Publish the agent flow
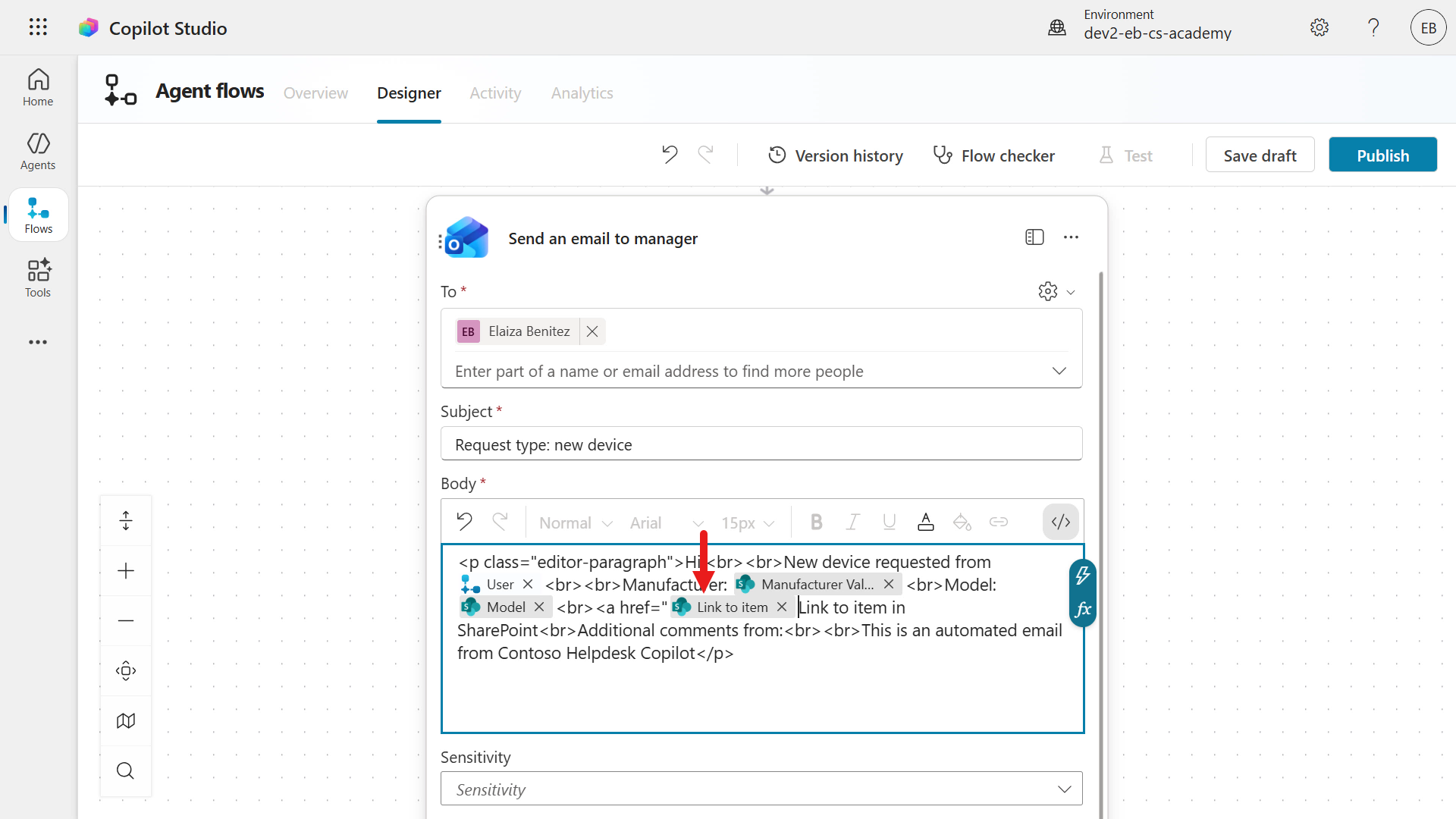The height and width of the screenshot is (819, 1456). pyautogui.click(x=1382, y=154)
